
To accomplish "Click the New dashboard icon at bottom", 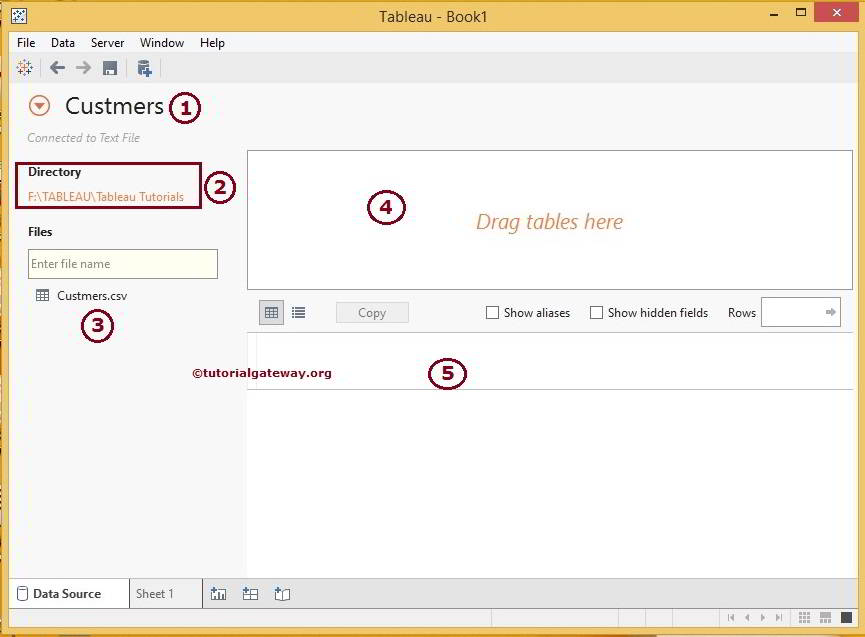I will click(x=250, y=593).
